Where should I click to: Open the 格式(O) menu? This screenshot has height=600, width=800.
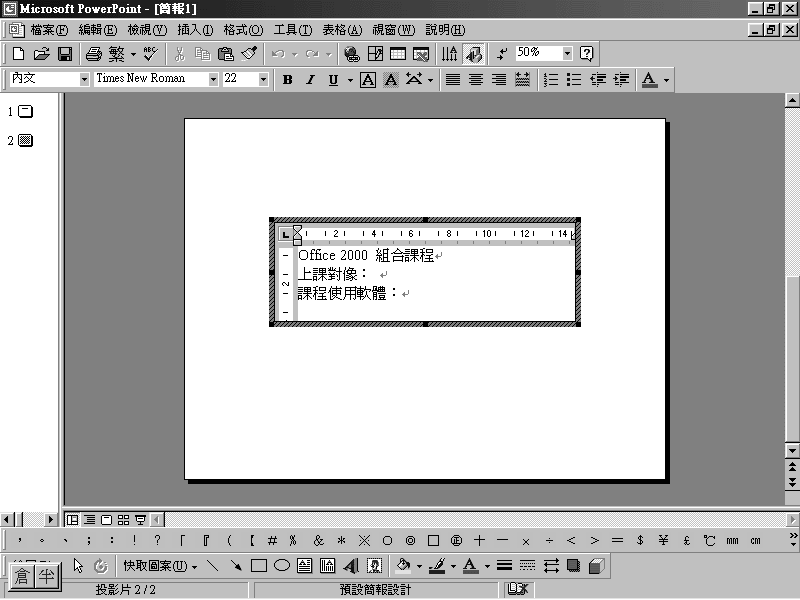point(243,30)
